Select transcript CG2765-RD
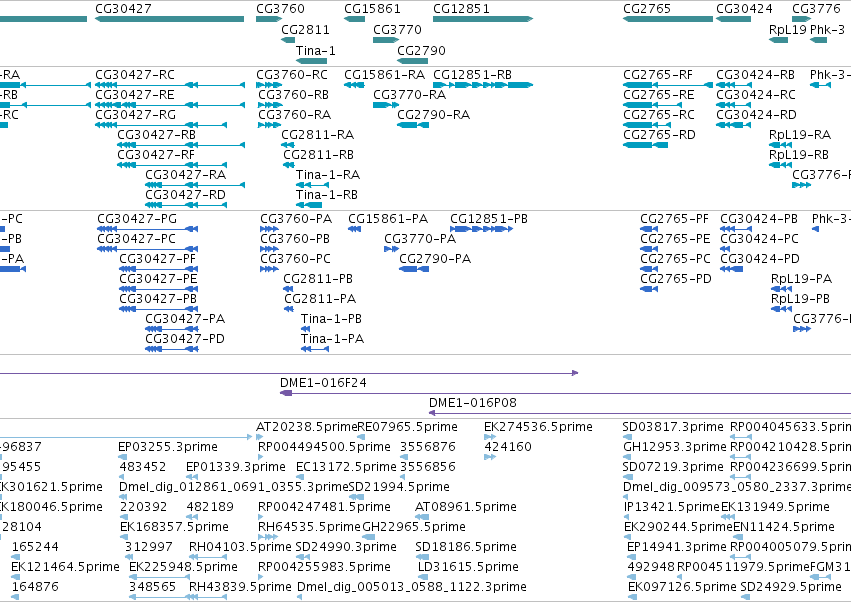 point(659,134)
